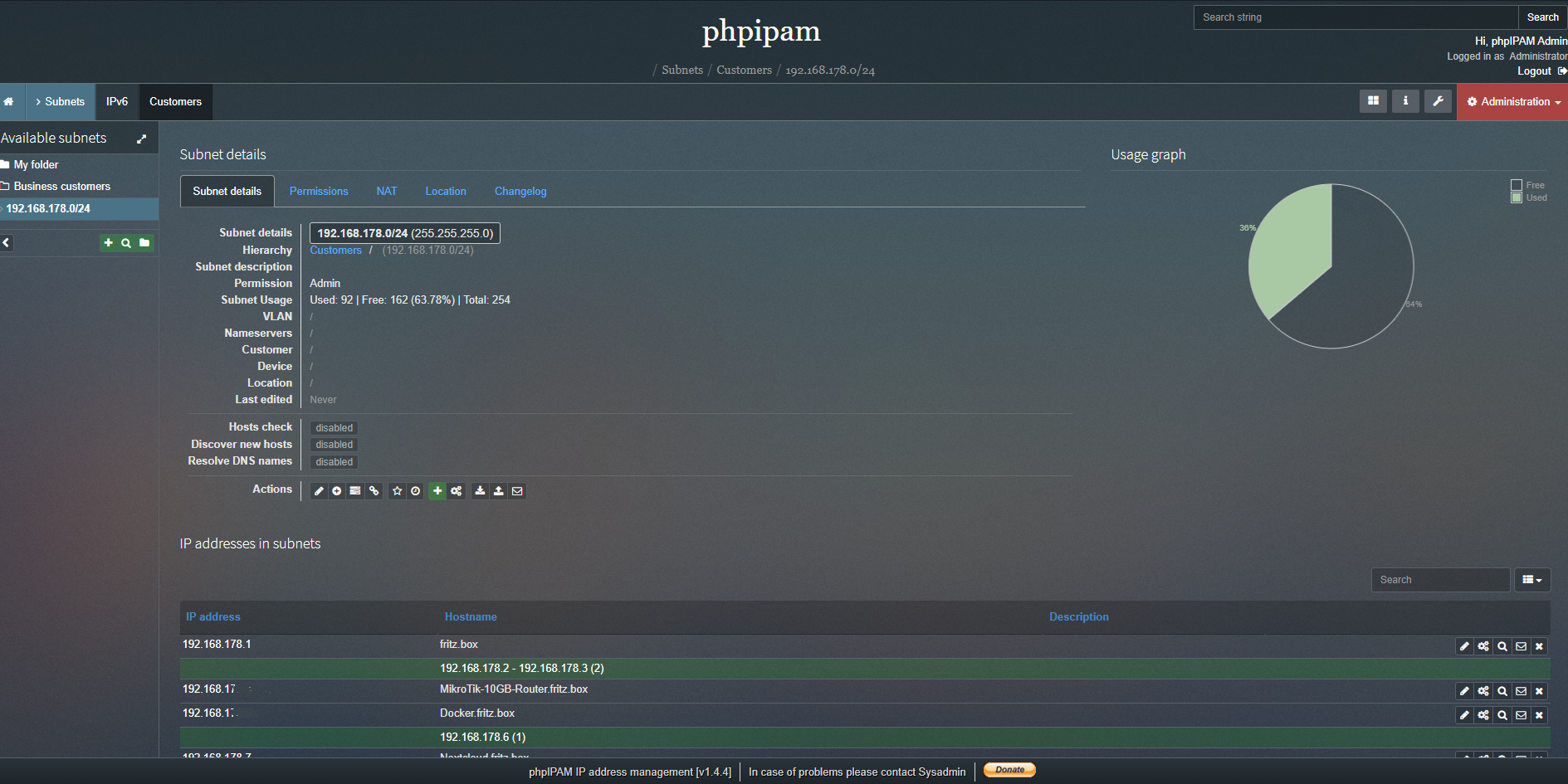
Task: Edit subnet with the pencil action
Action: 319,491
